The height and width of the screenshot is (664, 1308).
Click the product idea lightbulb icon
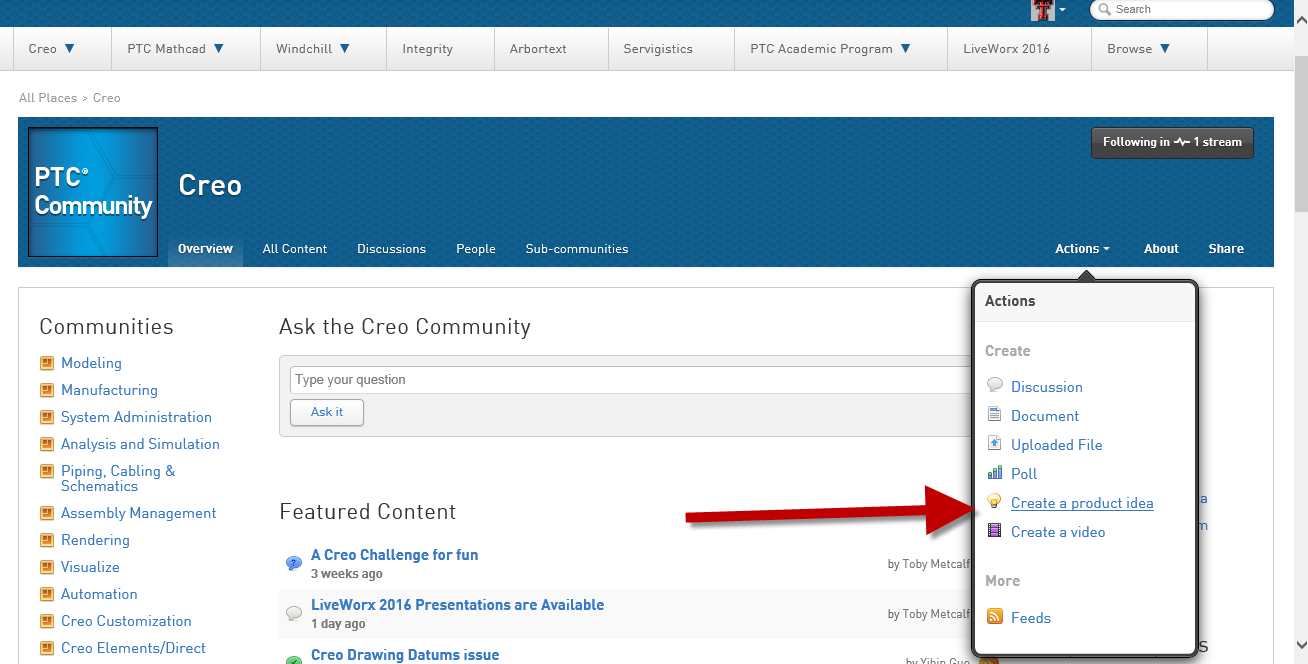(x=994, y=501)
